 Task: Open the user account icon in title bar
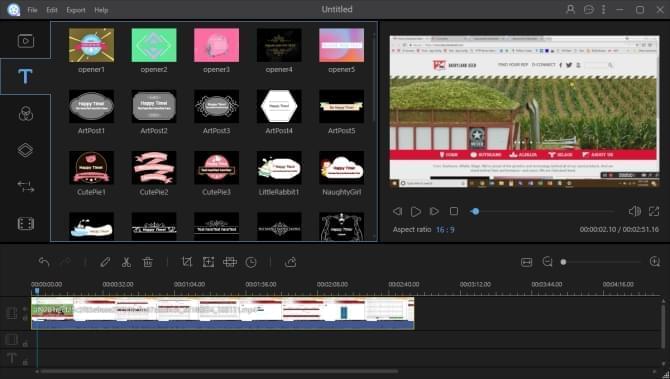570,9
